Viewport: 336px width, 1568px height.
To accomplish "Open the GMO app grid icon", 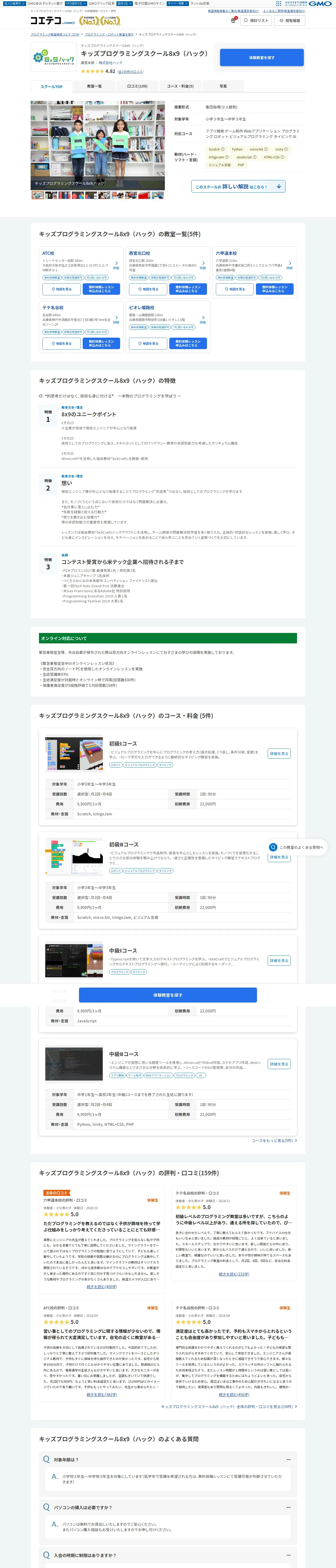I will [279, 4].
